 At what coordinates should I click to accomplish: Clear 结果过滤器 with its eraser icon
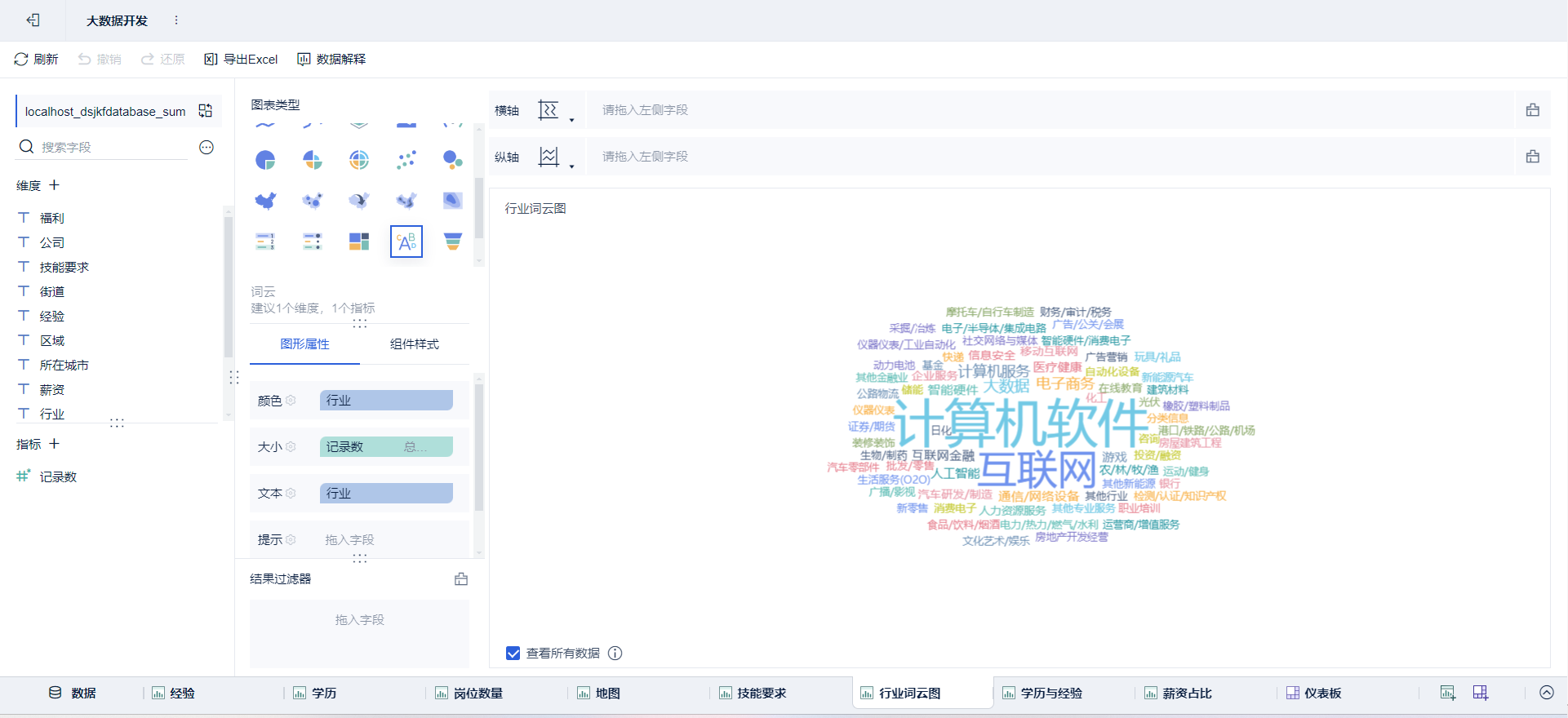tap(461, 579)
